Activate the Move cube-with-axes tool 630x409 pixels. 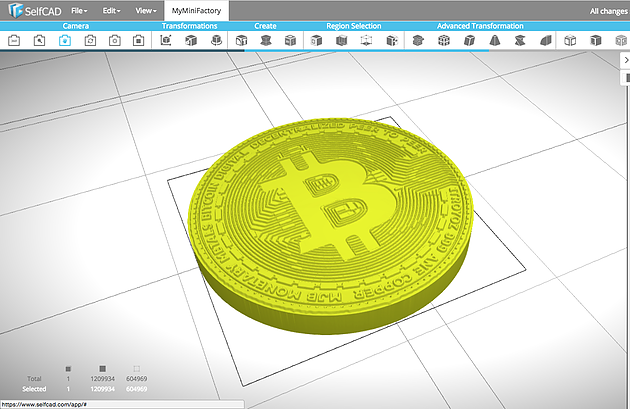click(x=166, y=40)
